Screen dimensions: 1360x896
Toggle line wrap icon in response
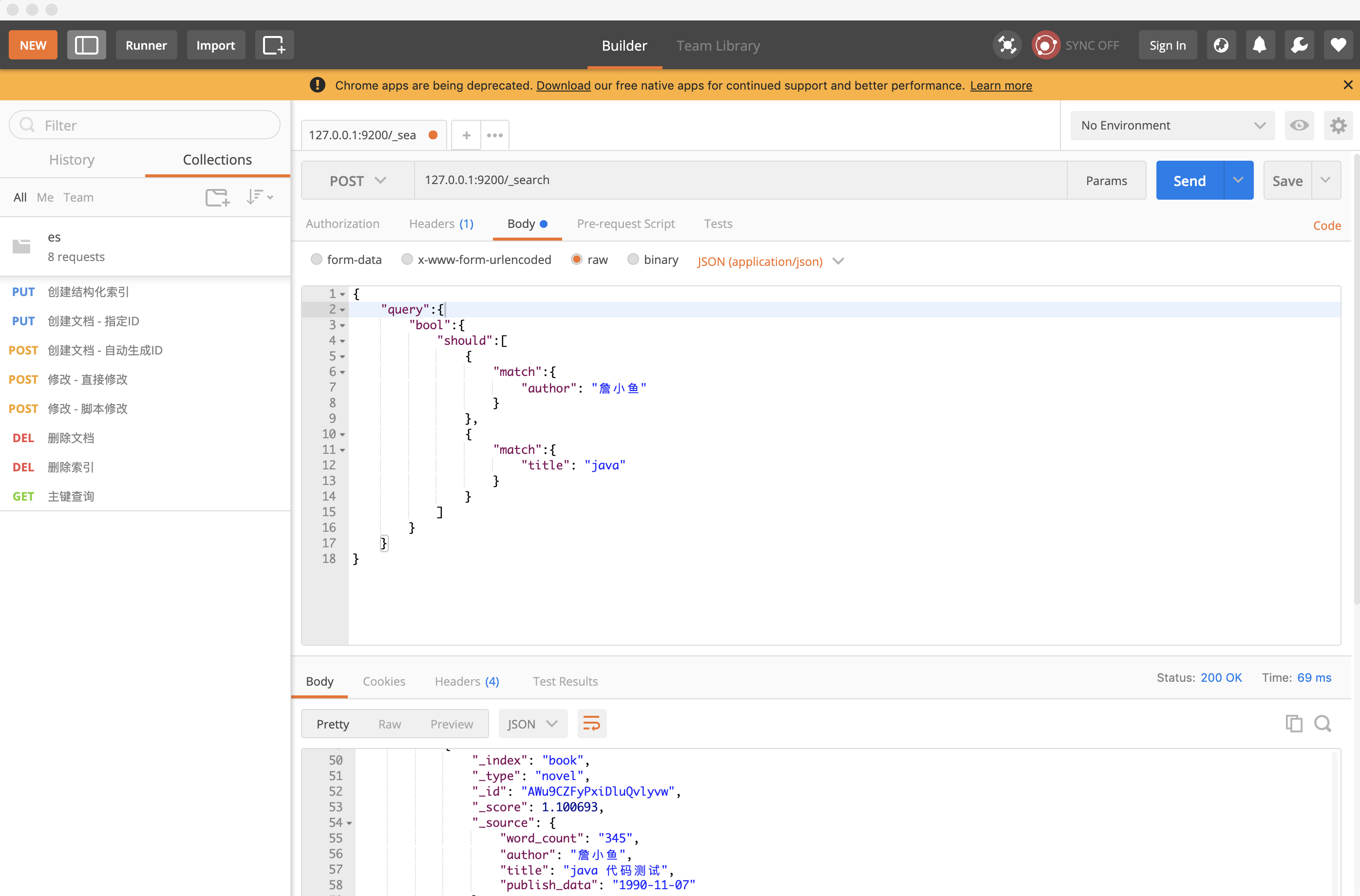point(591,724)
